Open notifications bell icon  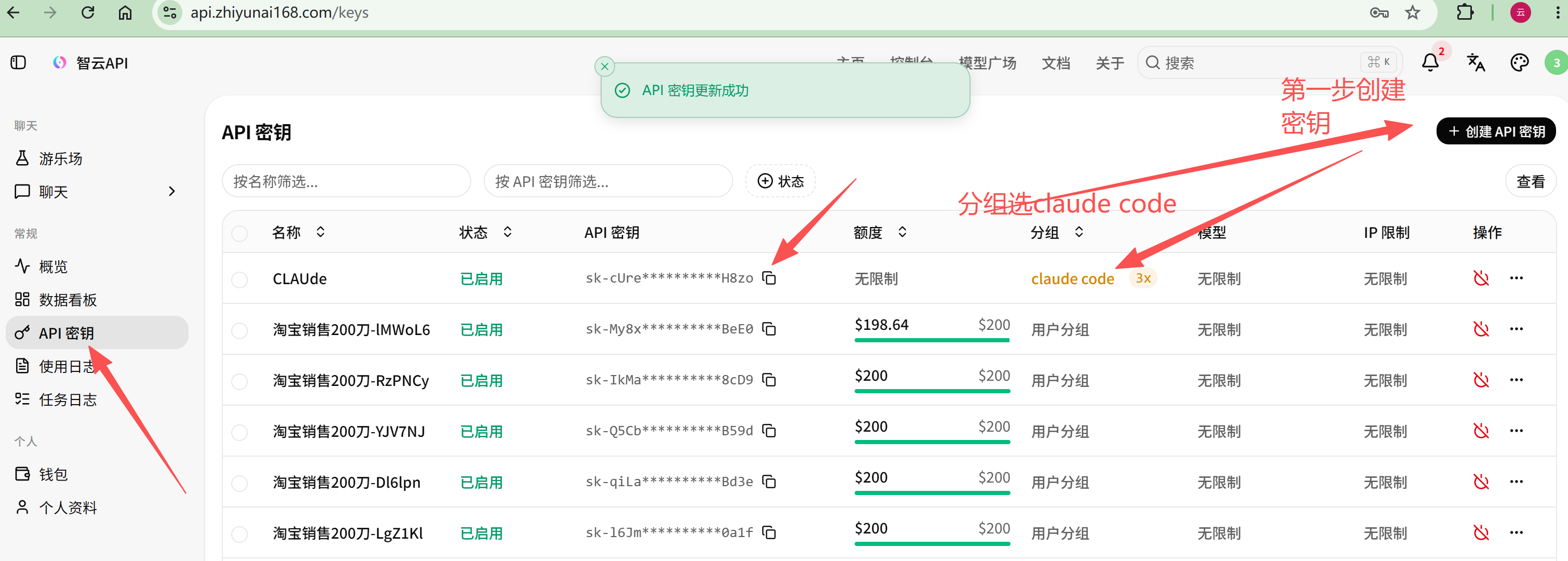(1430, 63)
